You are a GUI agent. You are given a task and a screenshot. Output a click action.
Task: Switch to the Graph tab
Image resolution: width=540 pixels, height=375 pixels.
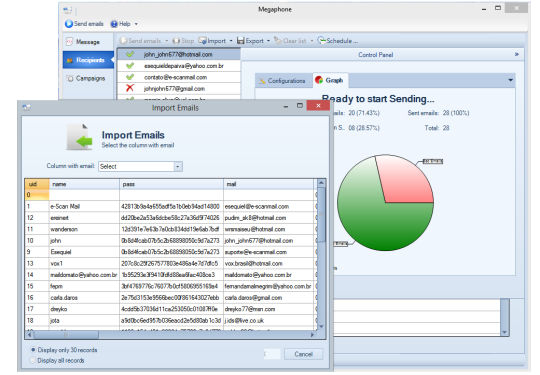330,80
